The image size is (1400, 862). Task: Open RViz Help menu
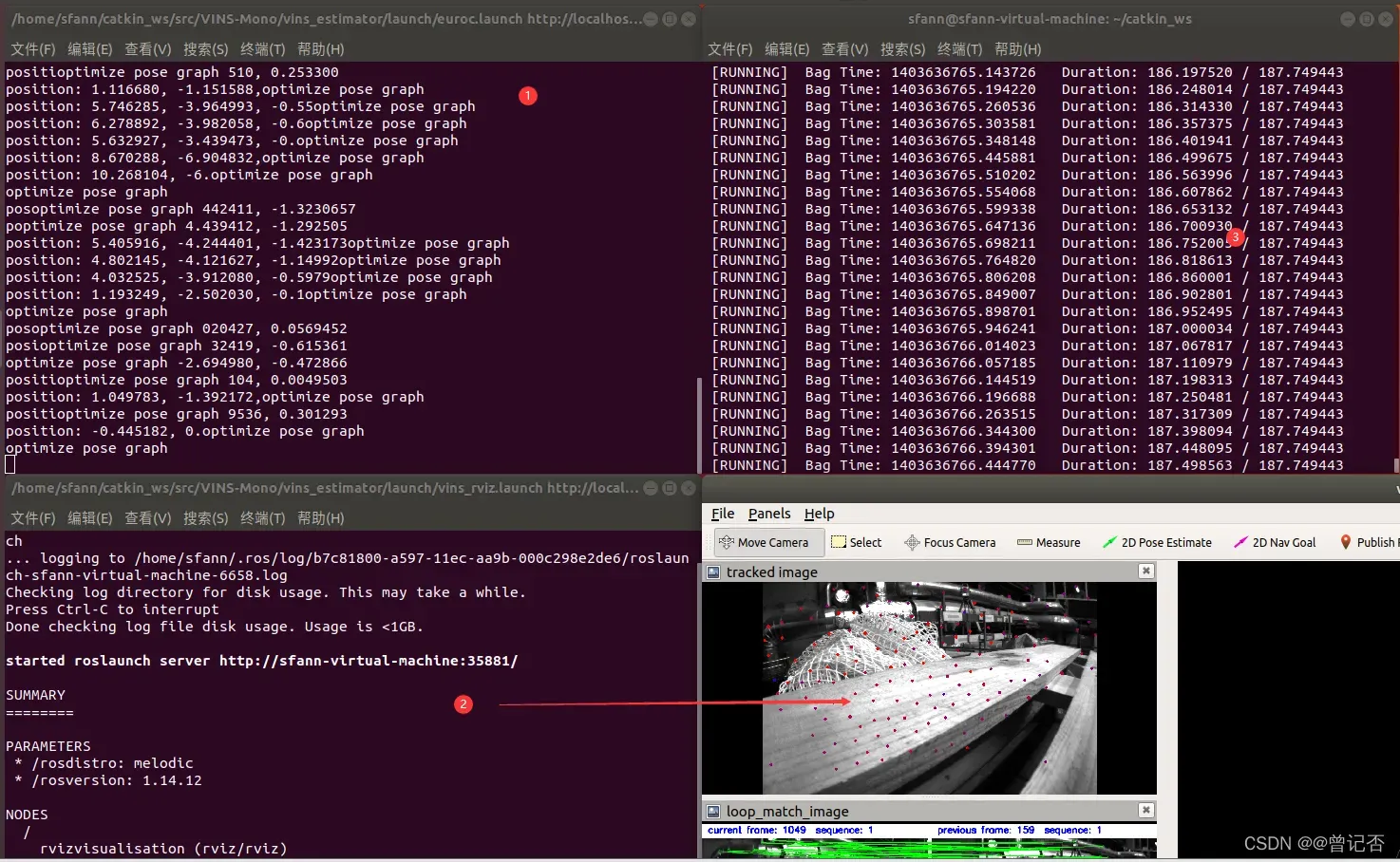pyautogui.click(x=819, y=514)
